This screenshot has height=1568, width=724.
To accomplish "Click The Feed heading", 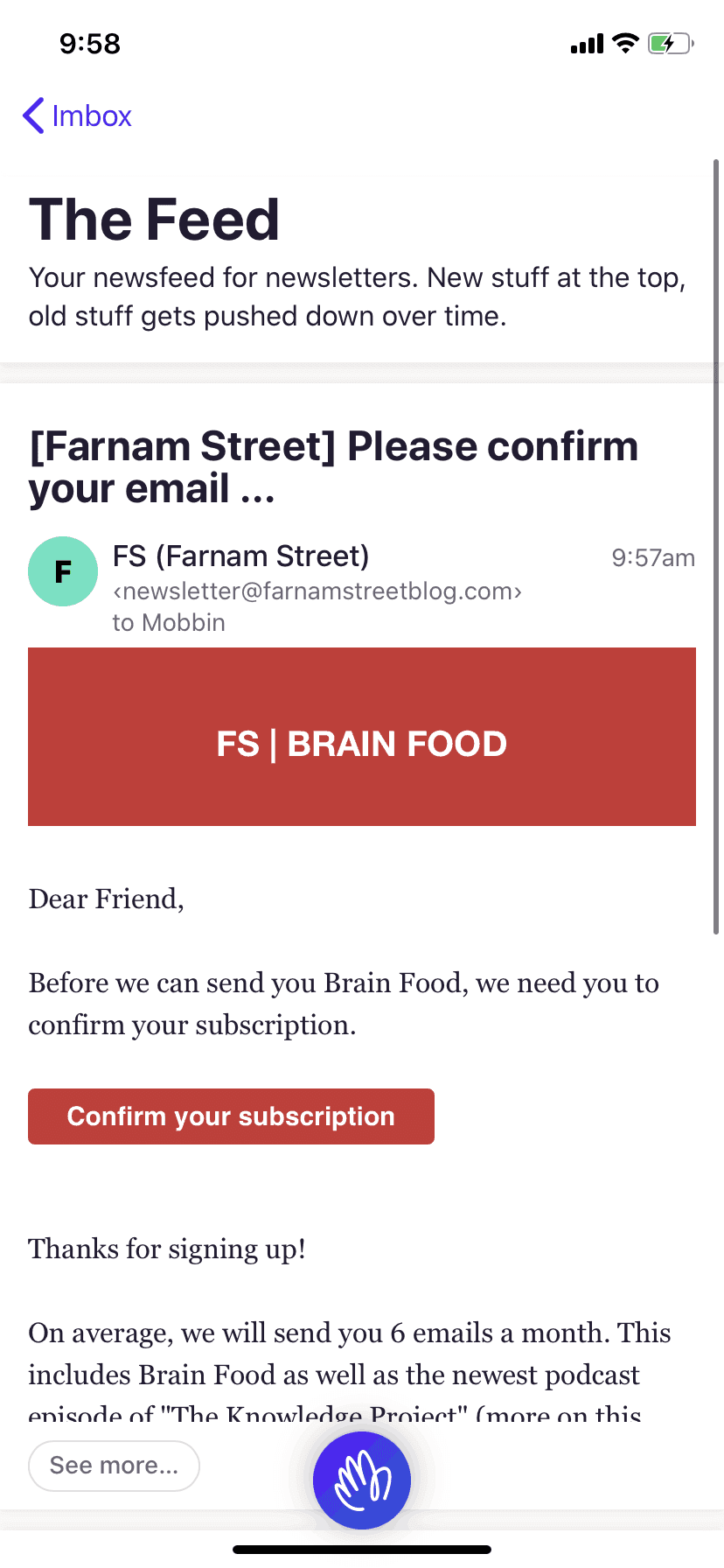I will 154,219.
